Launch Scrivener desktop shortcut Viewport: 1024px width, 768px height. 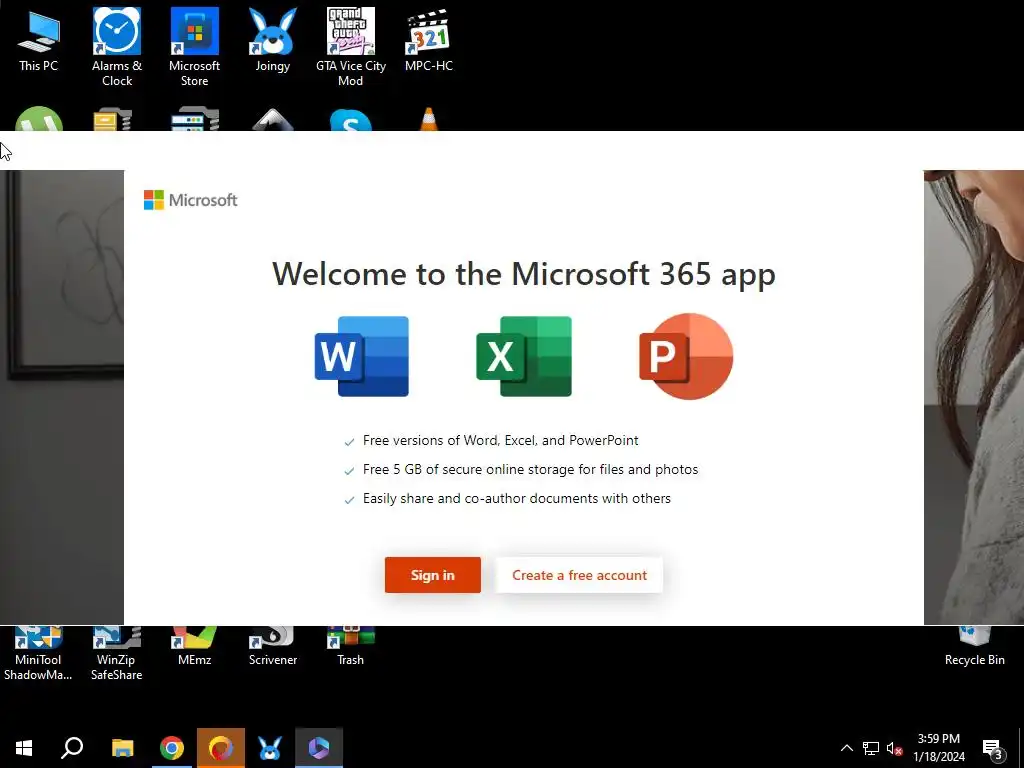click(x=273, y=647)
